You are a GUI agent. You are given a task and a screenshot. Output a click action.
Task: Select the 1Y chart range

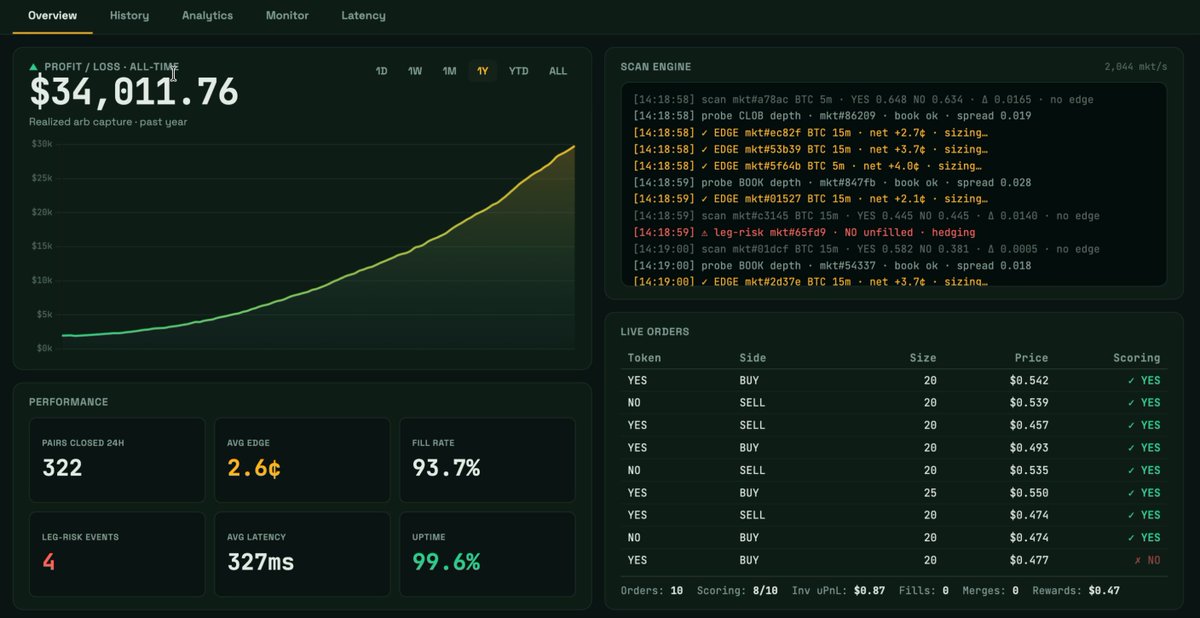point(483,71)
